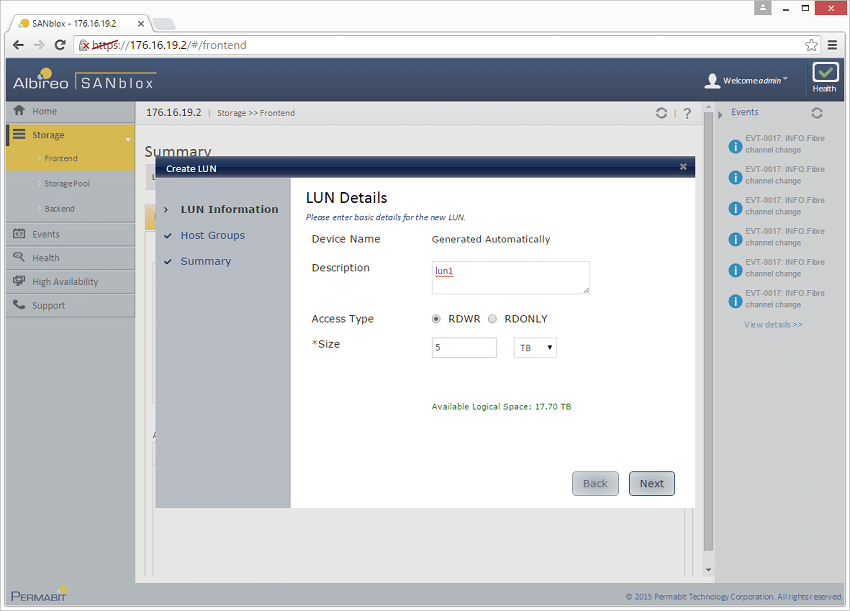Click the Back button
The height and width of the screenshot is (611, 850).
tap(595, 484)
